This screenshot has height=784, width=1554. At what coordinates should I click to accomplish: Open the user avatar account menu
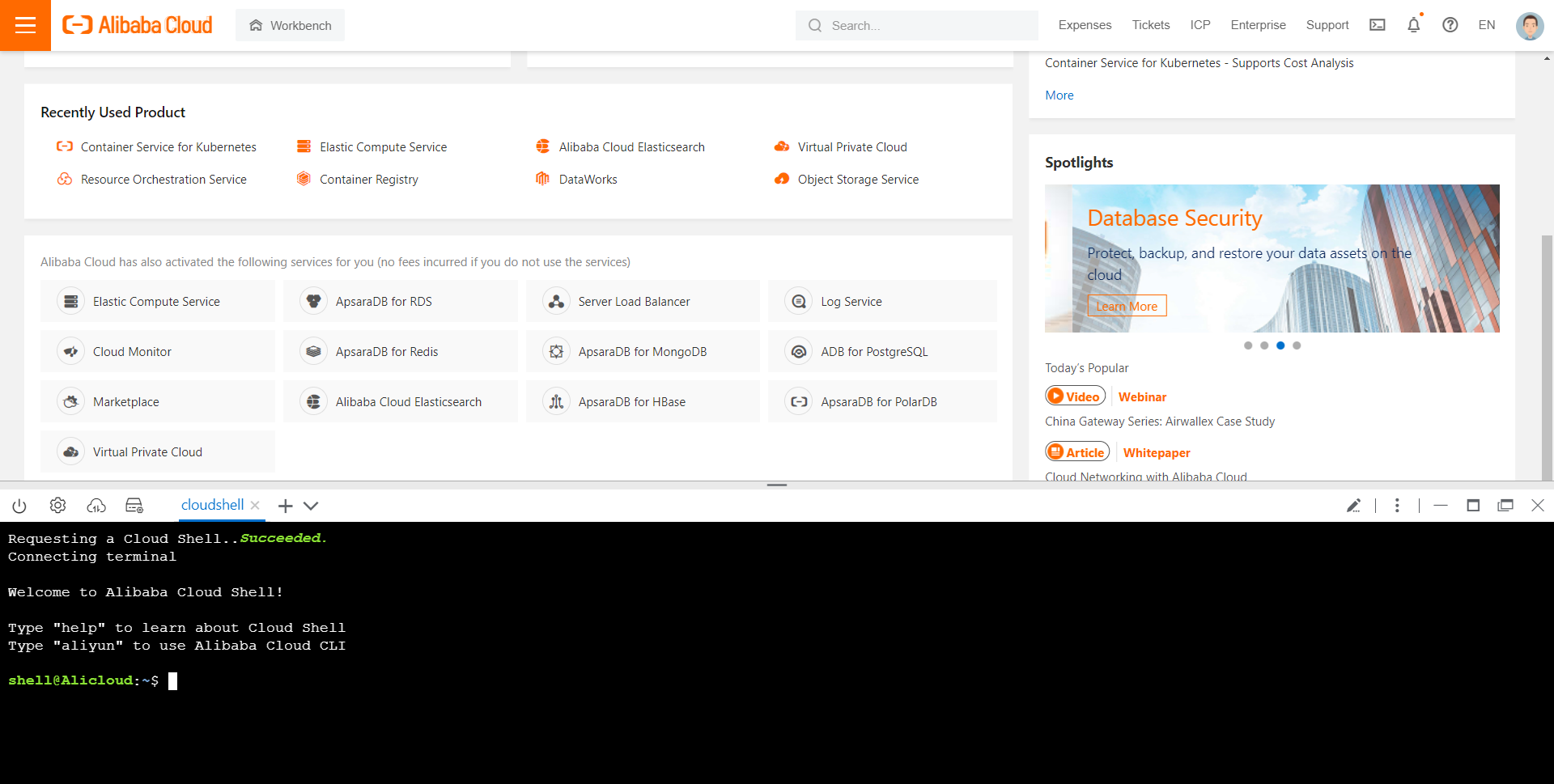tap(1529, 26)
